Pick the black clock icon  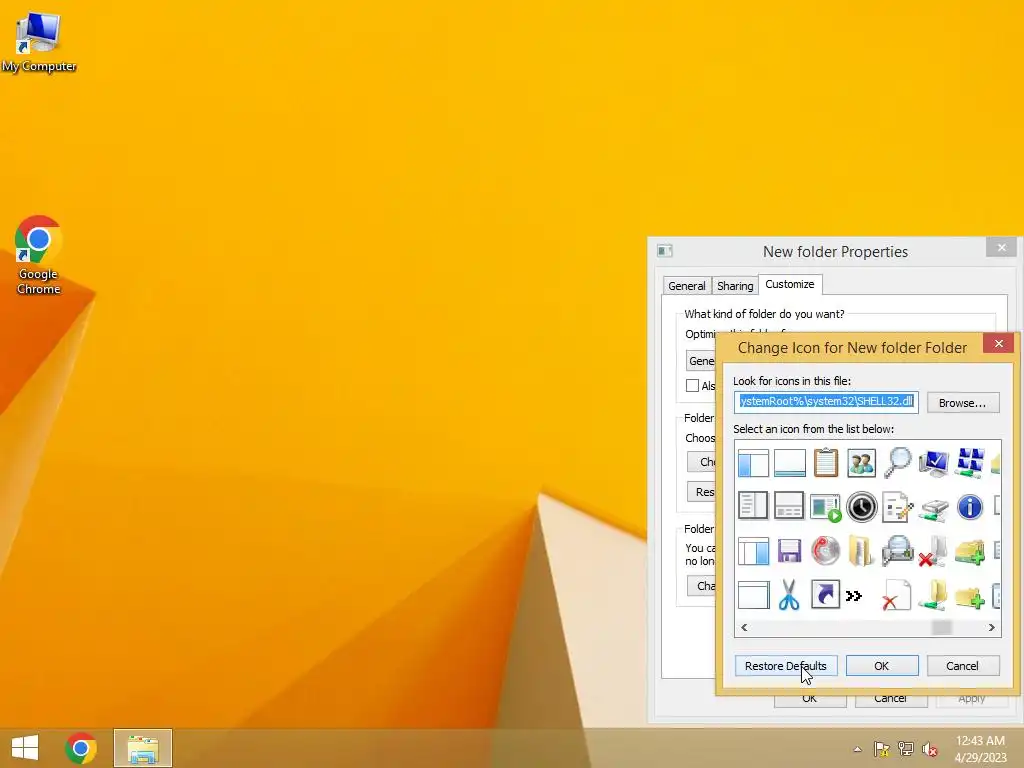coord(861,507)
